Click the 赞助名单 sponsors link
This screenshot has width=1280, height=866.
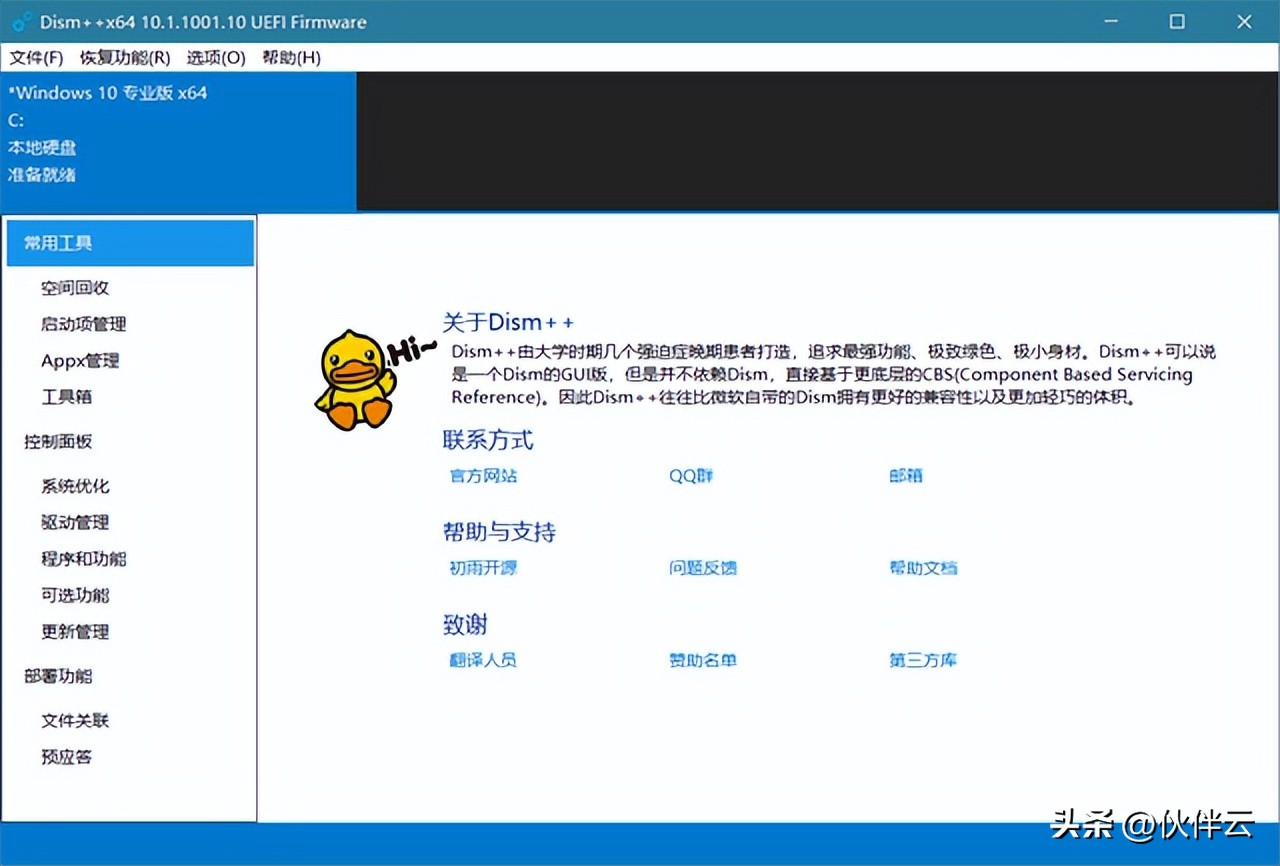tap(702, 660)
